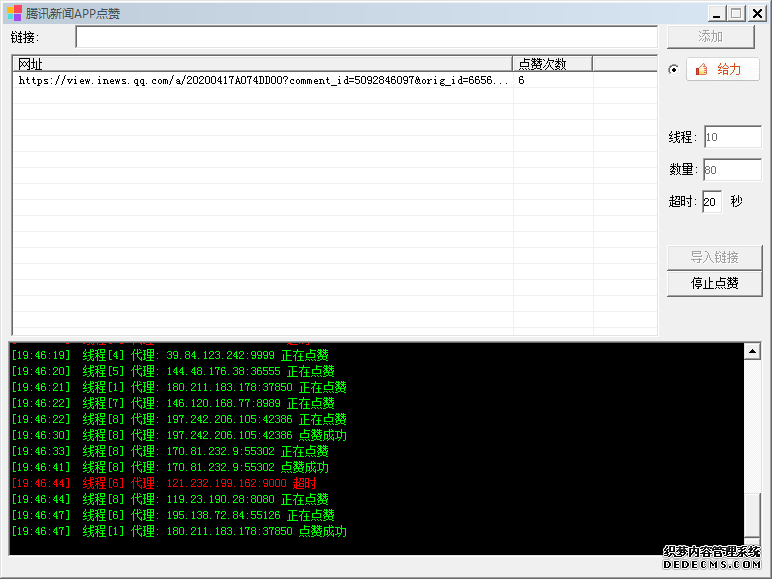Viewport: 772px width, 579px height.
Task: Click the 19:46:41 点赞成功 log line
Action: click(170, 467)
